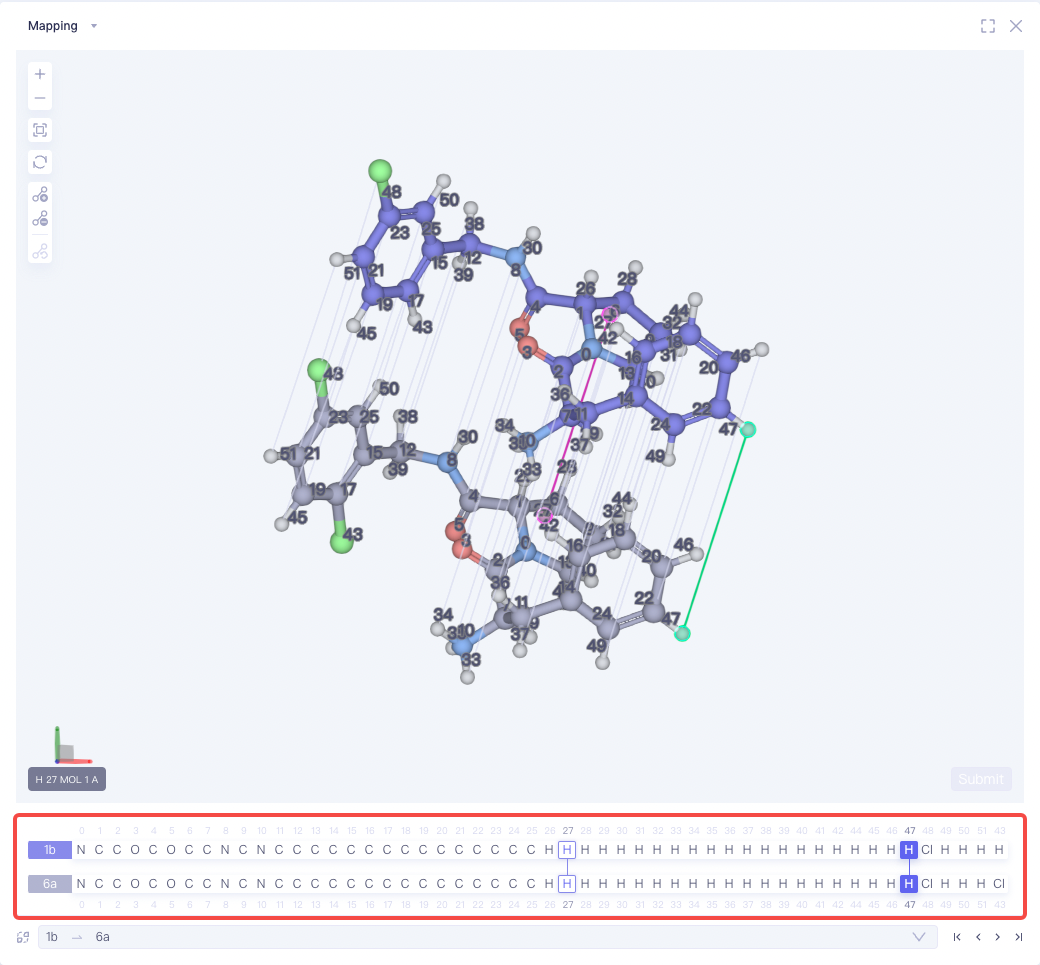Go to next ligand pair
The image size is (1040, 965).
(998, 937)
